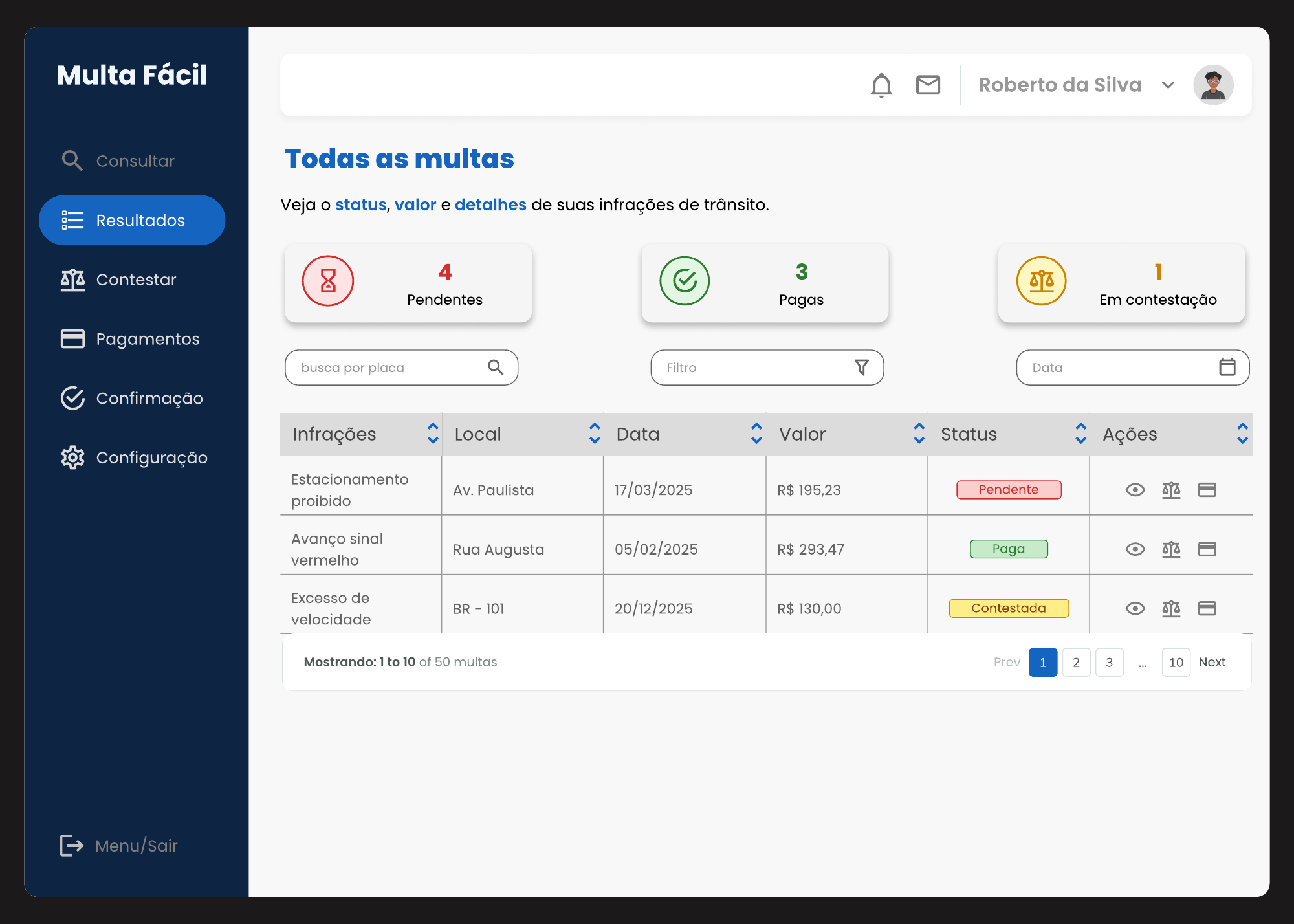Click the Multa Fácil logo

132,75
